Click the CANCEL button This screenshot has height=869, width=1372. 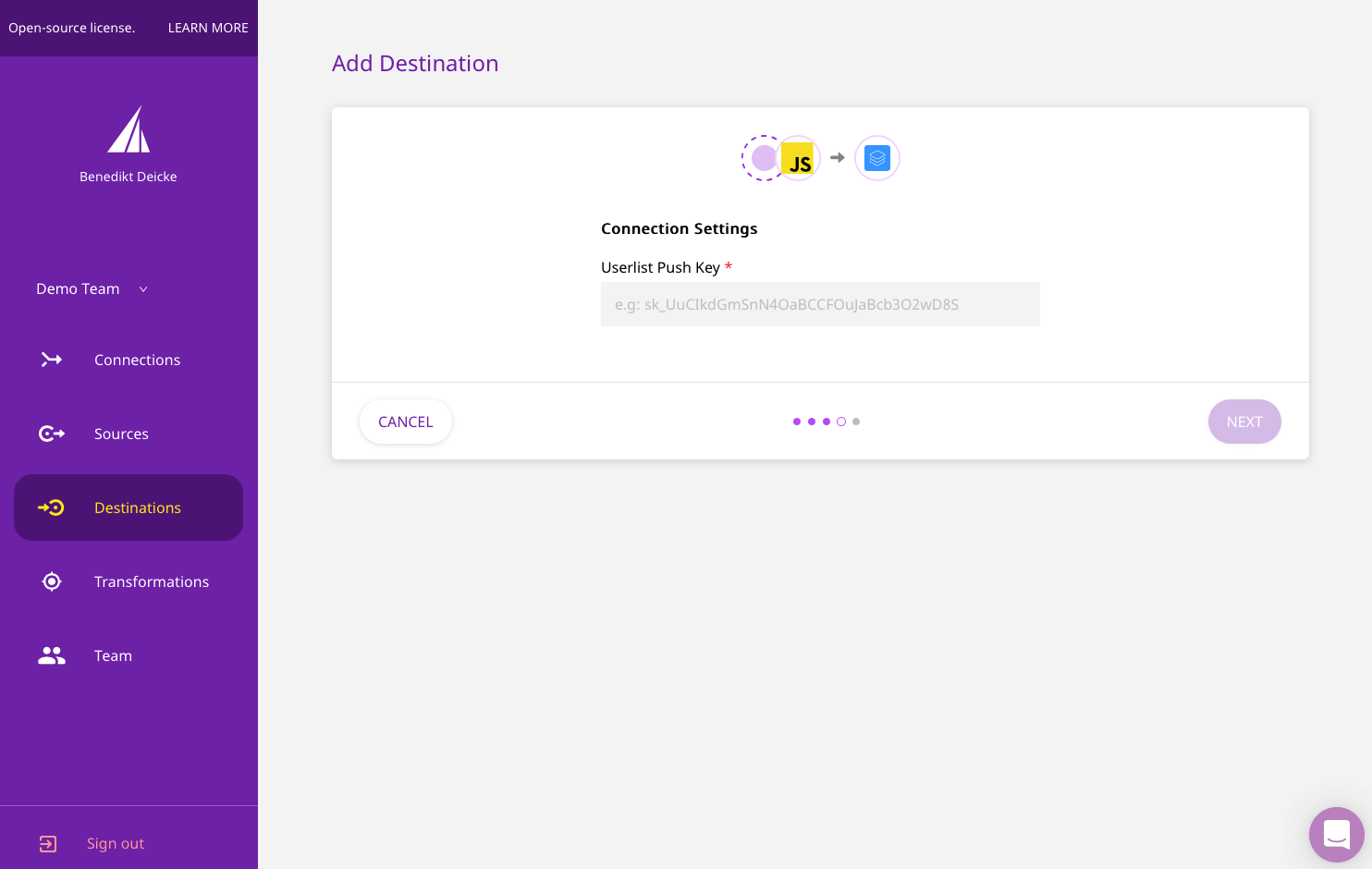tap(405, 421)
